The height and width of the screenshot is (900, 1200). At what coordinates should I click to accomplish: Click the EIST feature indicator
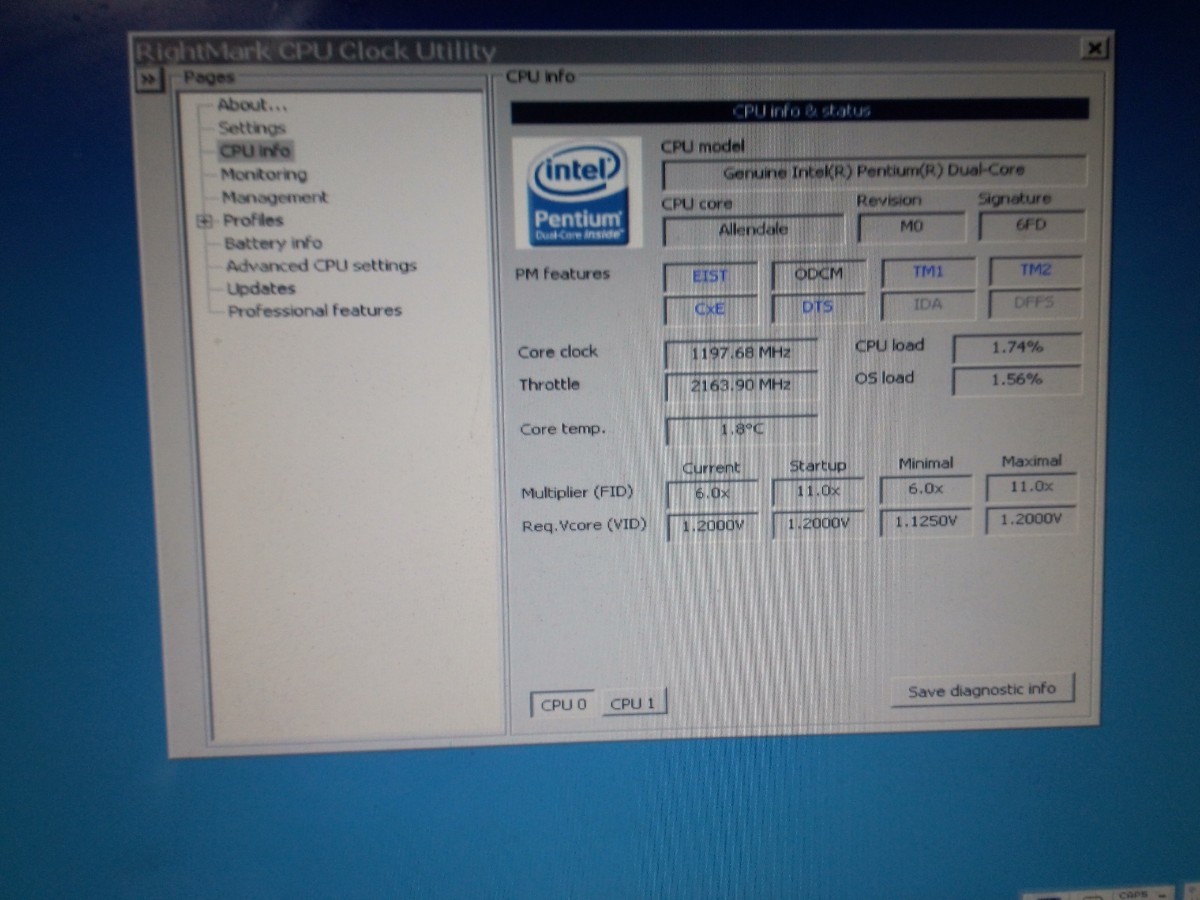(710, 276)
